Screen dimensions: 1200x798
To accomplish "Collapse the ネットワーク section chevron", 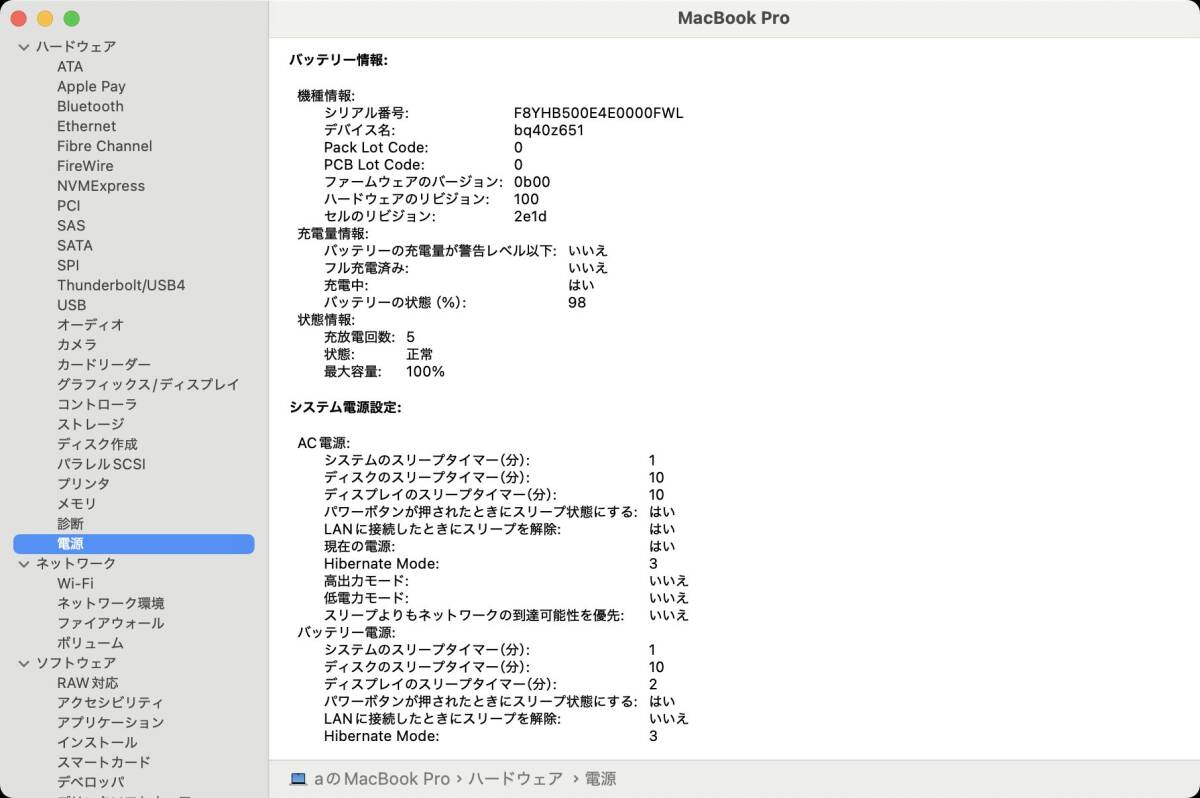I will (24, 564).
